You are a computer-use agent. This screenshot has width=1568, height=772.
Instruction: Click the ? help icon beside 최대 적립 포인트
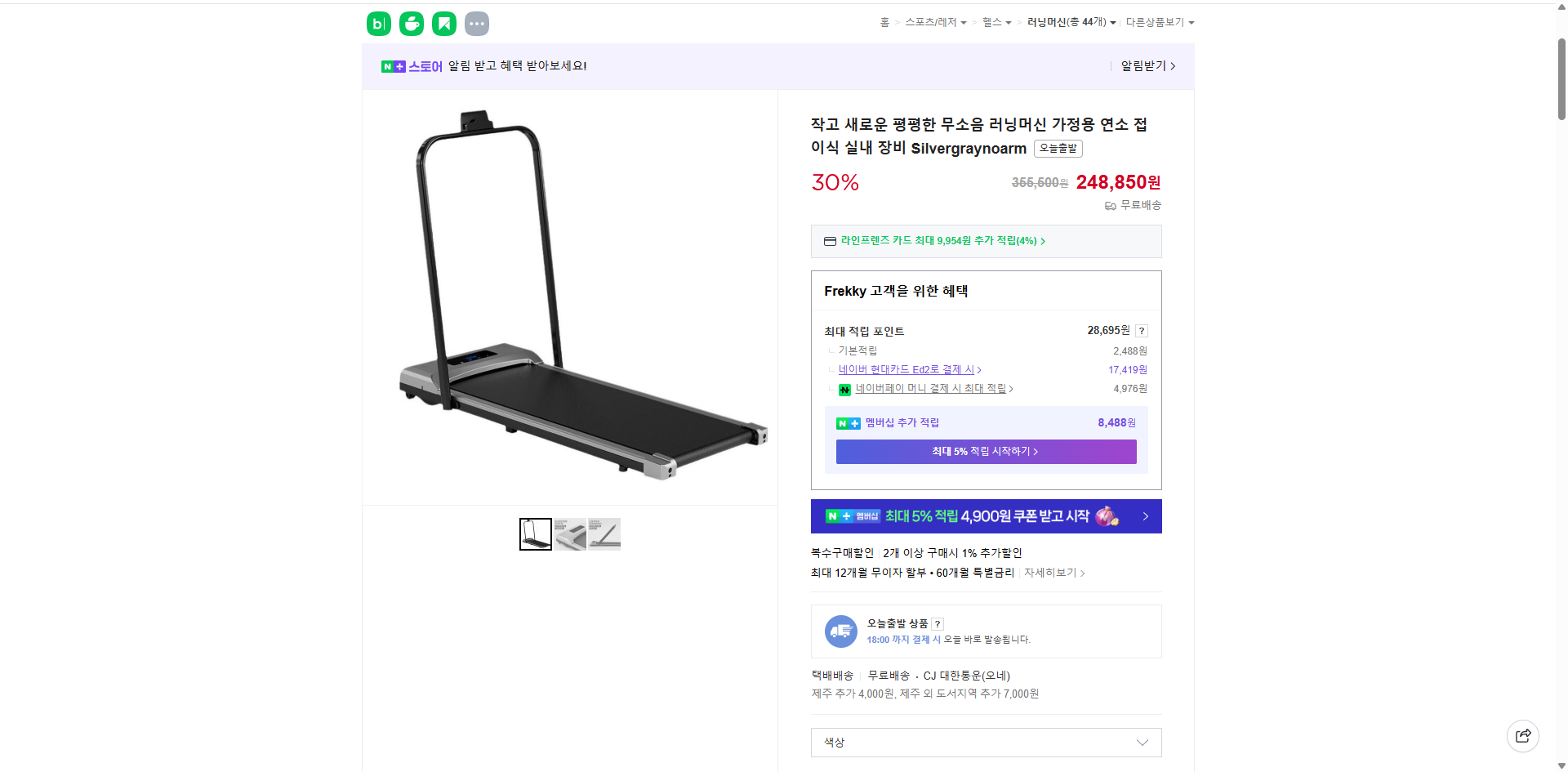click(x=1142, y=331)
